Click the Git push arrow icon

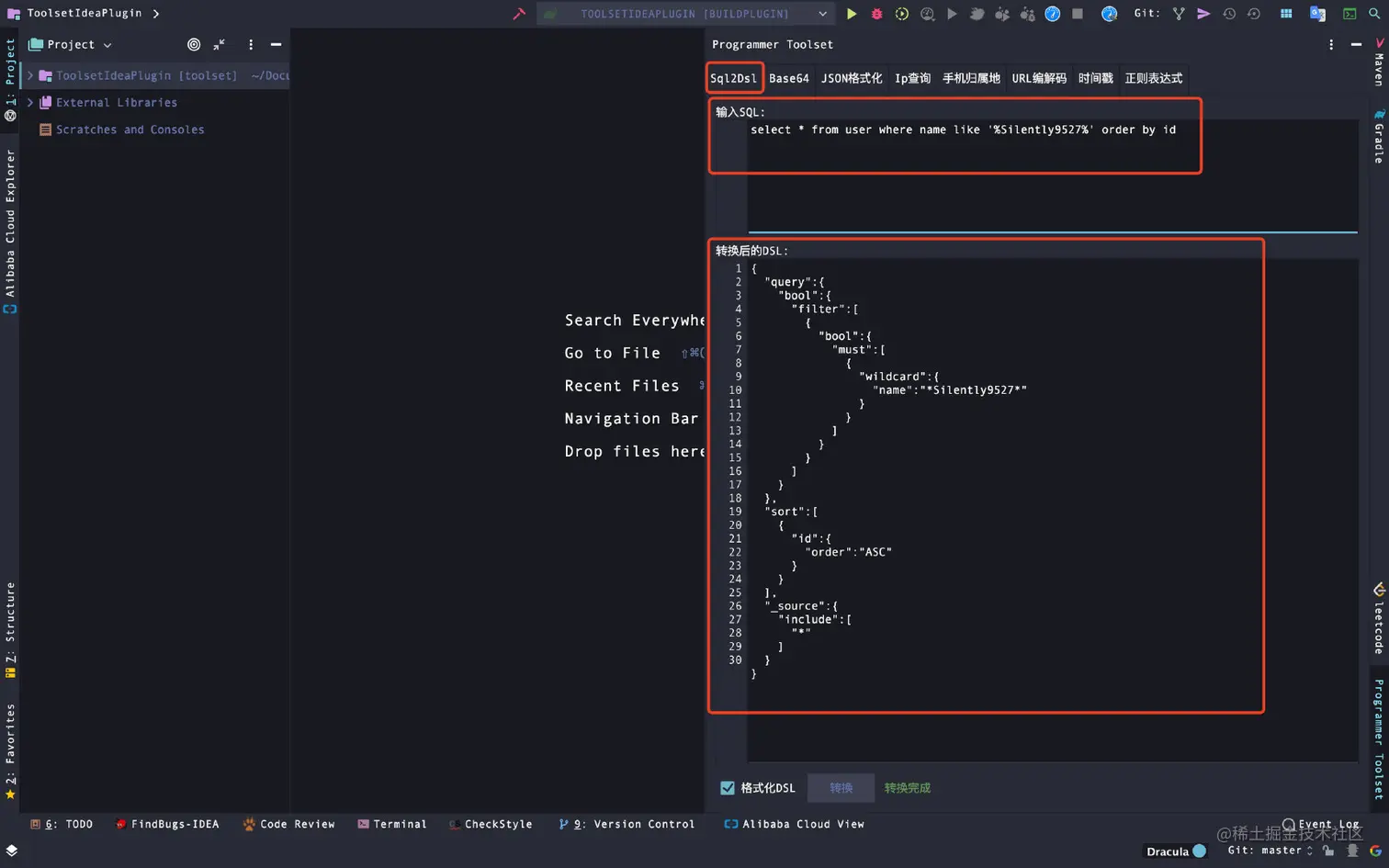1203,14
